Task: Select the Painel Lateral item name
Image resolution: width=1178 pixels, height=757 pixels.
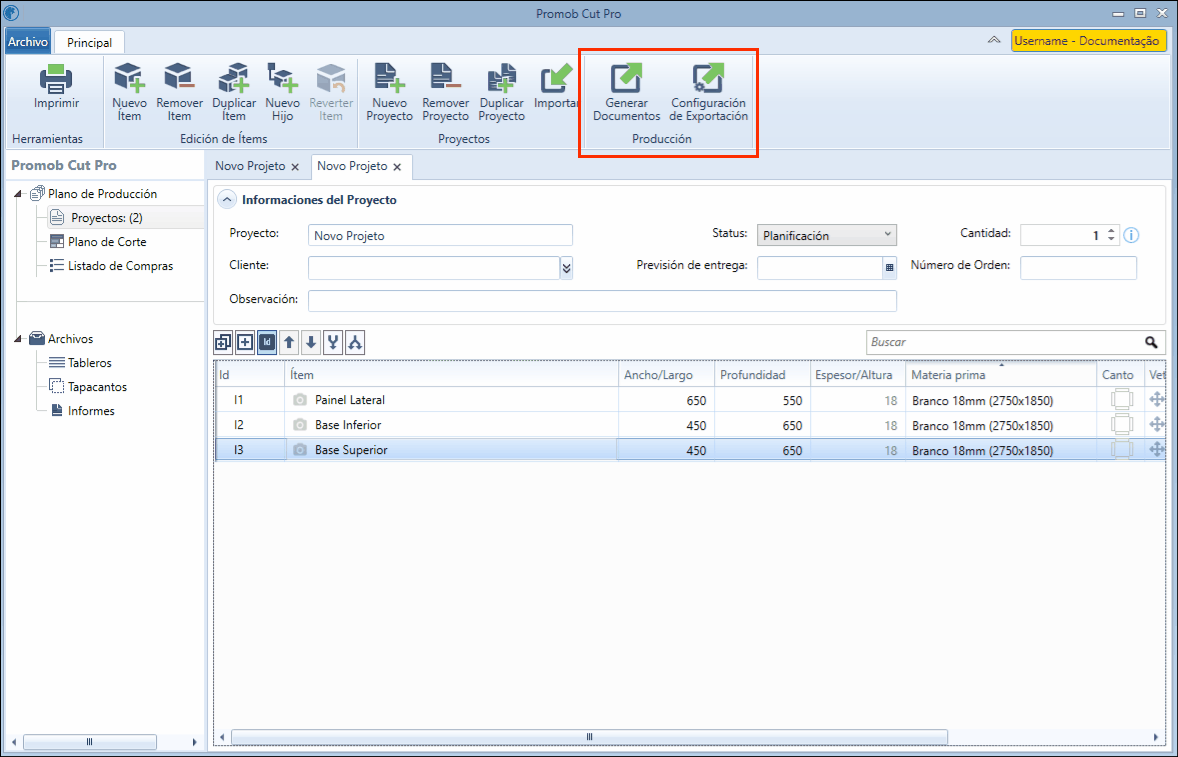Action: coord(350,400)
